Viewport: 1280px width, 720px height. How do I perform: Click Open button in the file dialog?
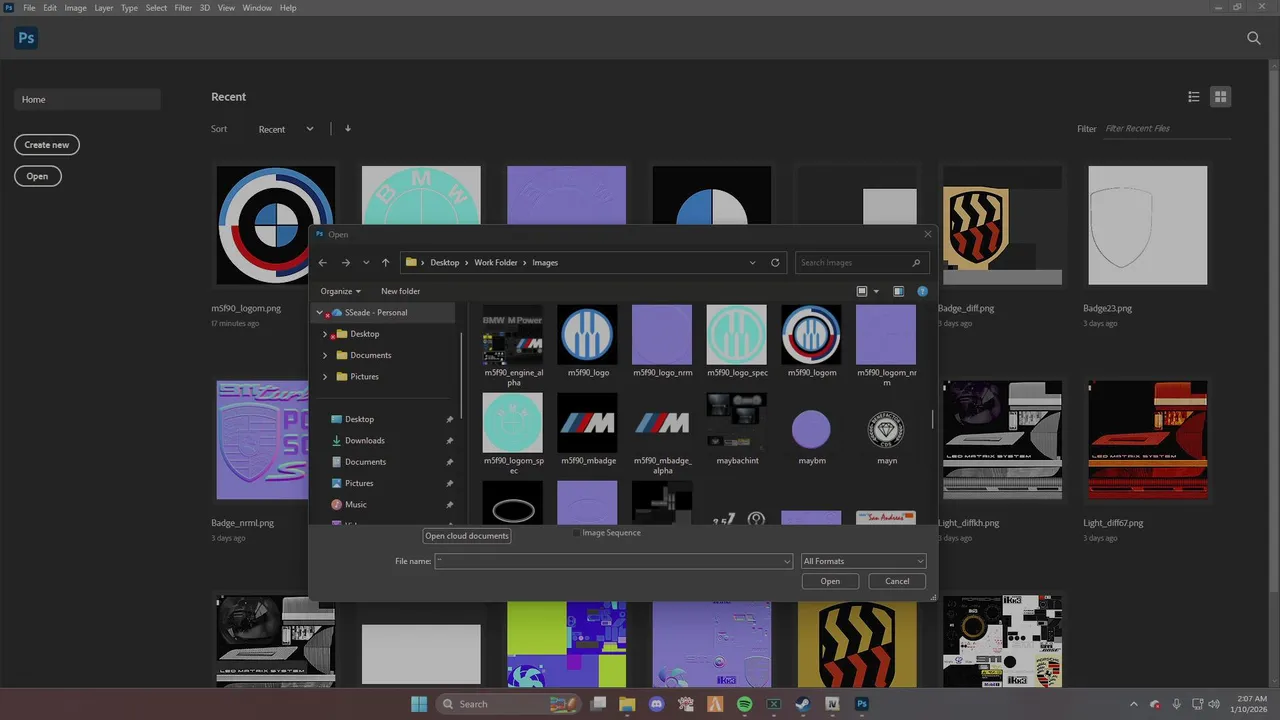[x=830, y=581]
